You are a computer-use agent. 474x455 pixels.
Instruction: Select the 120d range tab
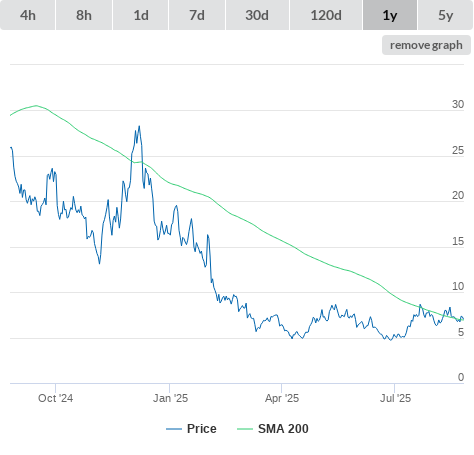tap(326, 15)
